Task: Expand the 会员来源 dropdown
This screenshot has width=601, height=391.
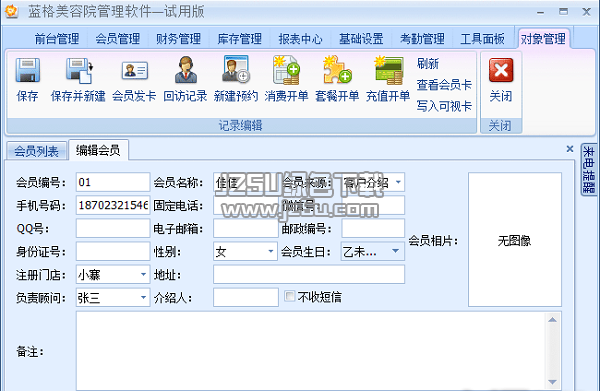Action: (398, 182)
